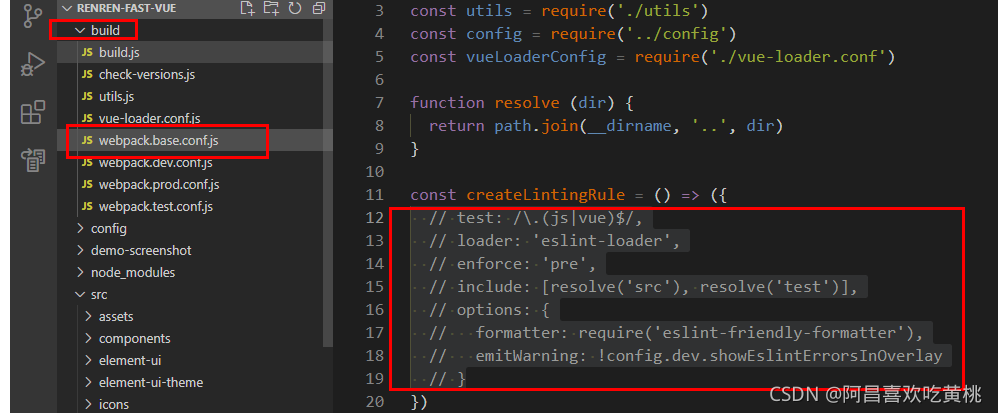Open webpack.prod.conf.js file
This screenshot has width=998, height=413.
(159, 185)
